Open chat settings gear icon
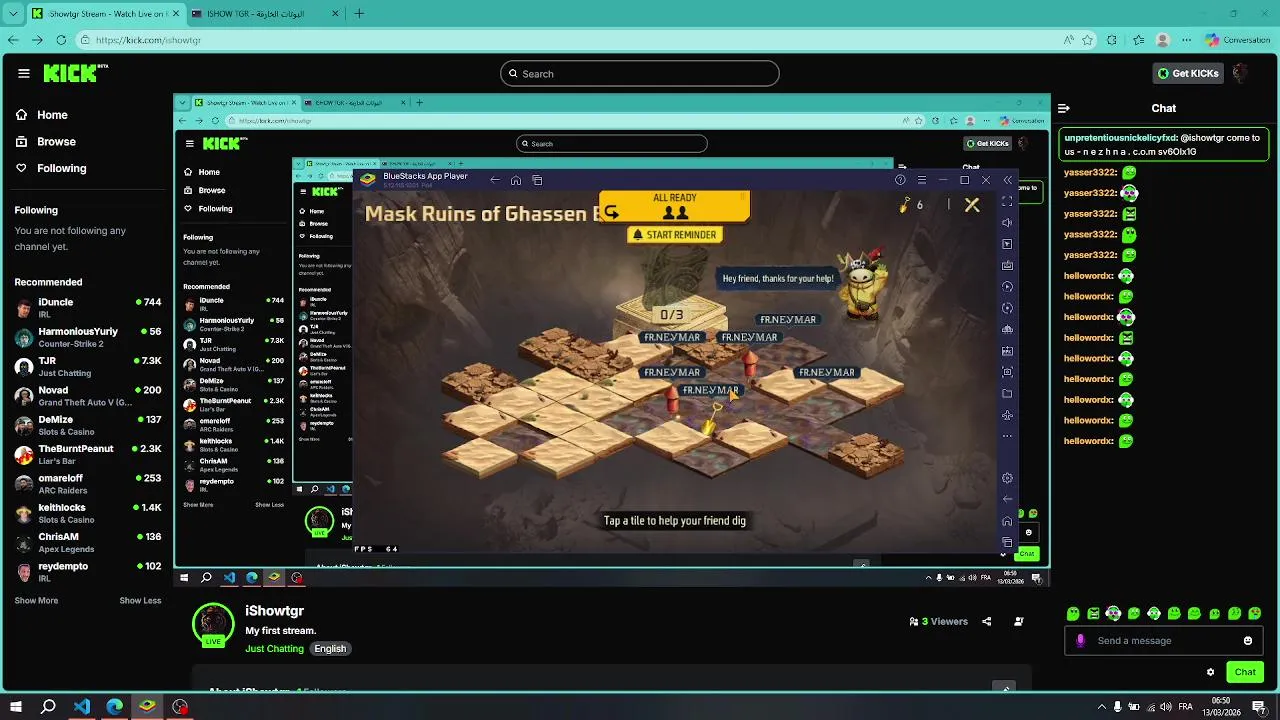The width and height of the screenshot is (1280, 720). [1210, 672]
